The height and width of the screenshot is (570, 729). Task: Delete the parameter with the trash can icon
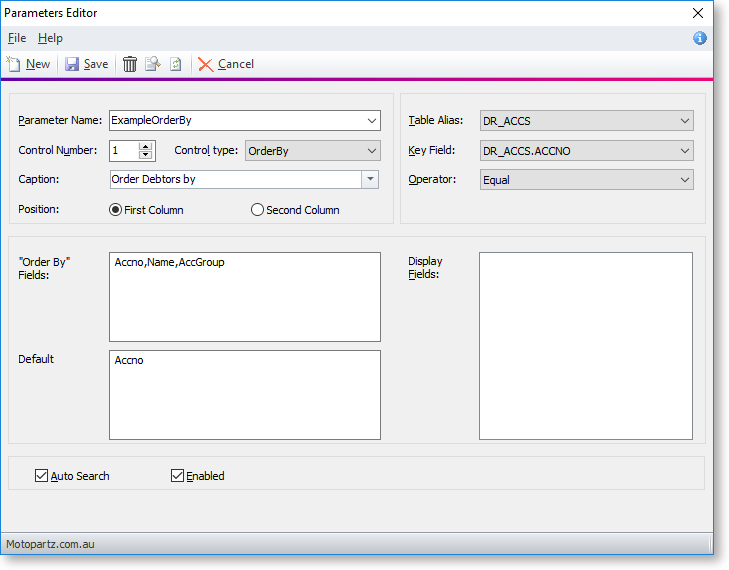(x=130, y=64)
